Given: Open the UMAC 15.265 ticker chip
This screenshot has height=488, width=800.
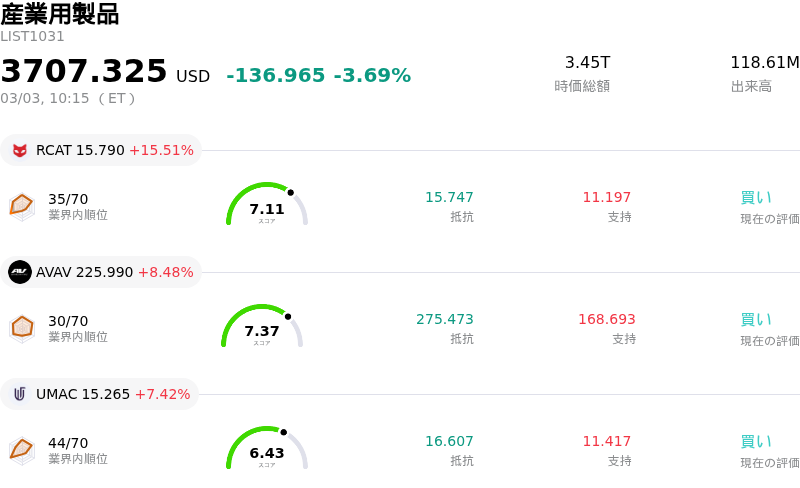Looking at the screenshot, I should coord(100,394).
